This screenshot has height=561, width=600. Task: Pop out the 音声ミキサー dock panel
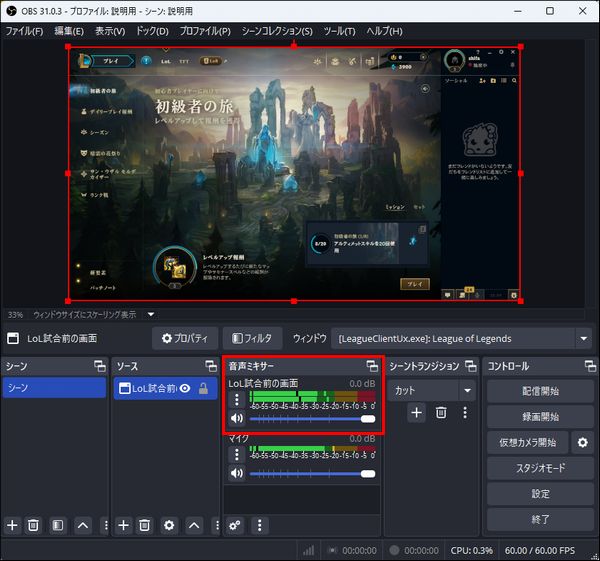[372, 366]
